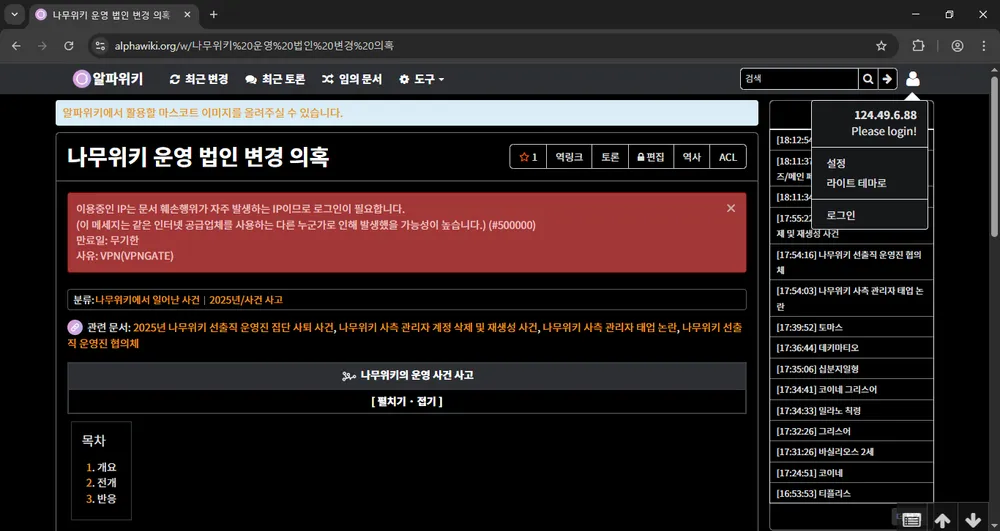The image size is (1000, 531).
Task: Open category 2025년/사건 사고
Action: tap(246, 300)
